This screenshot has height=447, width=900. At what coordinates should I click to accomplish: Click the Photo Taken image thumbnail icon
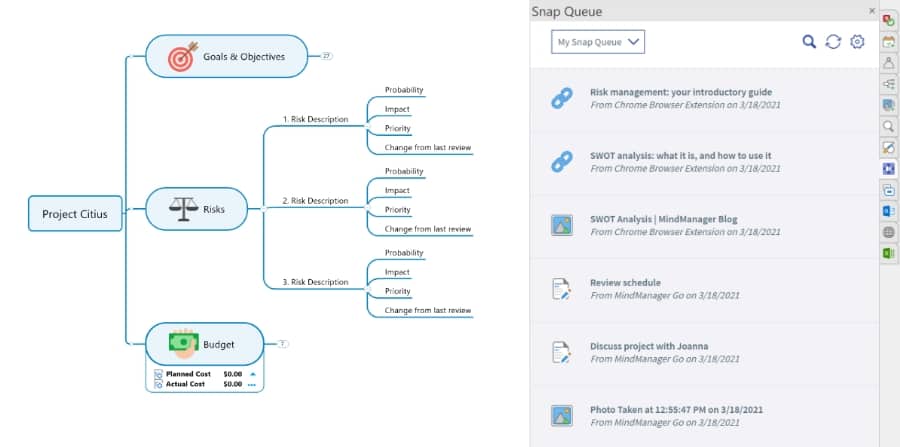click(562, 415)
